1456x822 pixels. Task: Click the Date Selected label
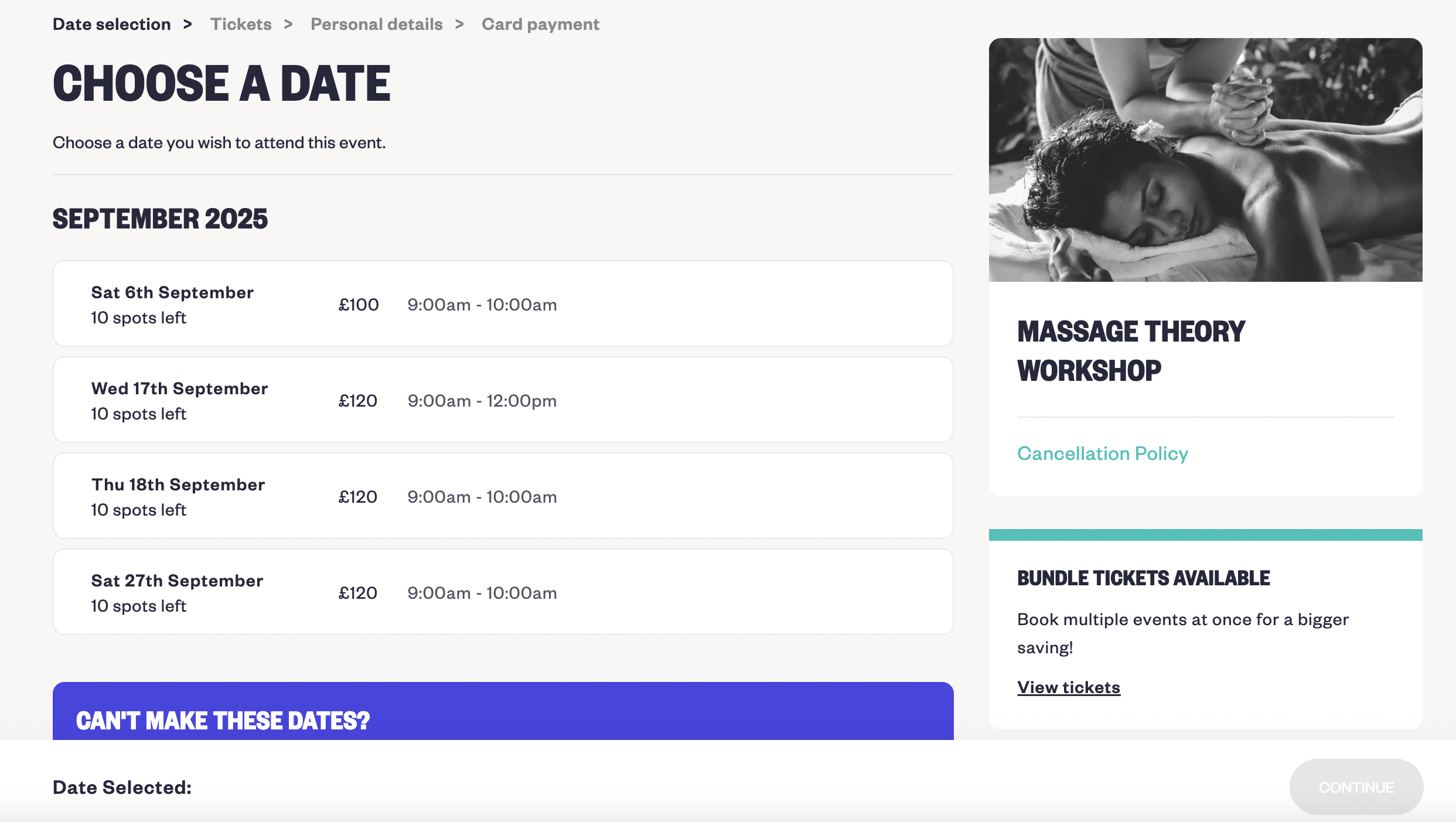tap(122, 787)
